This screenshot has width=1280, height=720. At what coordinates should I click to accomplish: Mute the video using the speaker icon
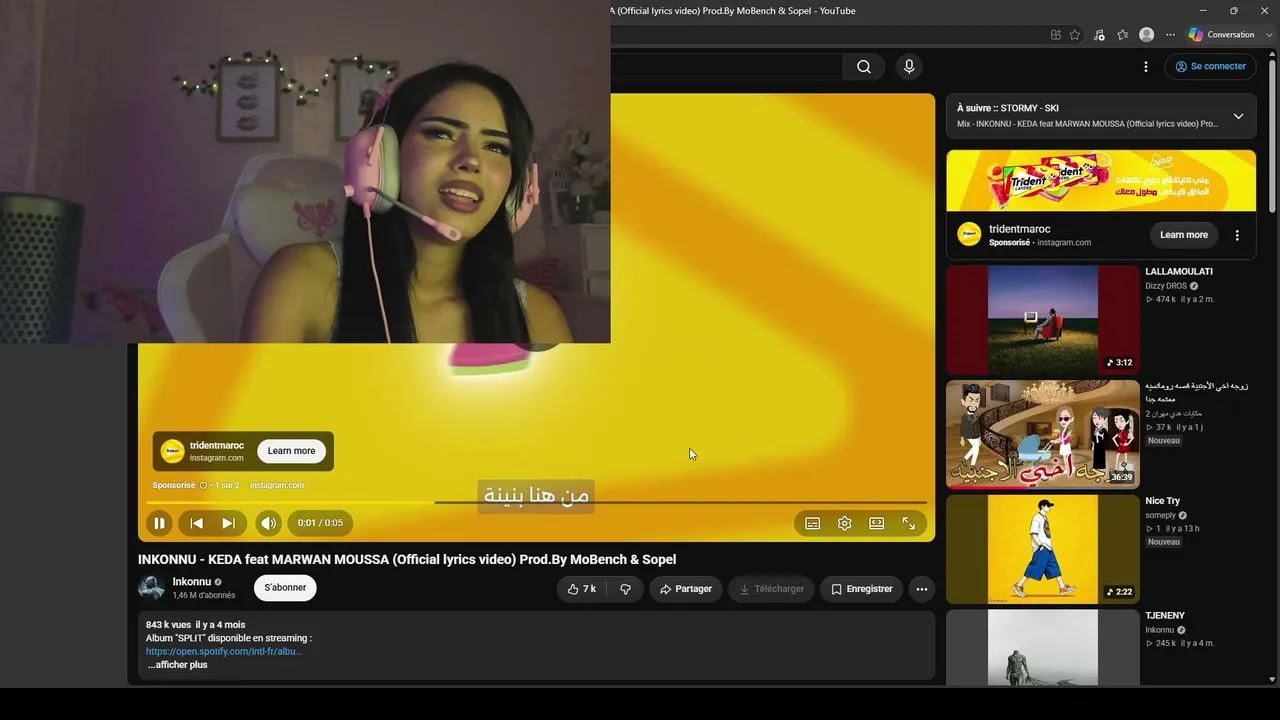coord(268,523)
